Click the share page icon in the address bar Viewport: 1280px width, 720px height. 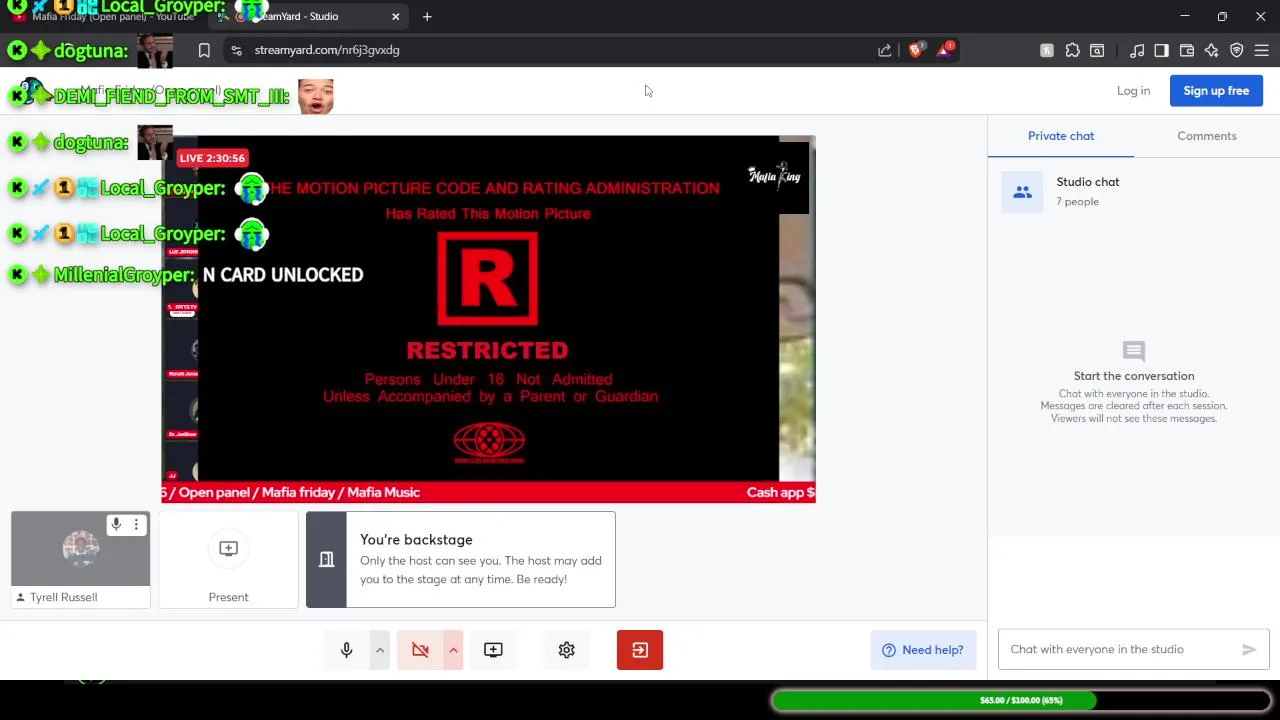(x=884, y=50)
